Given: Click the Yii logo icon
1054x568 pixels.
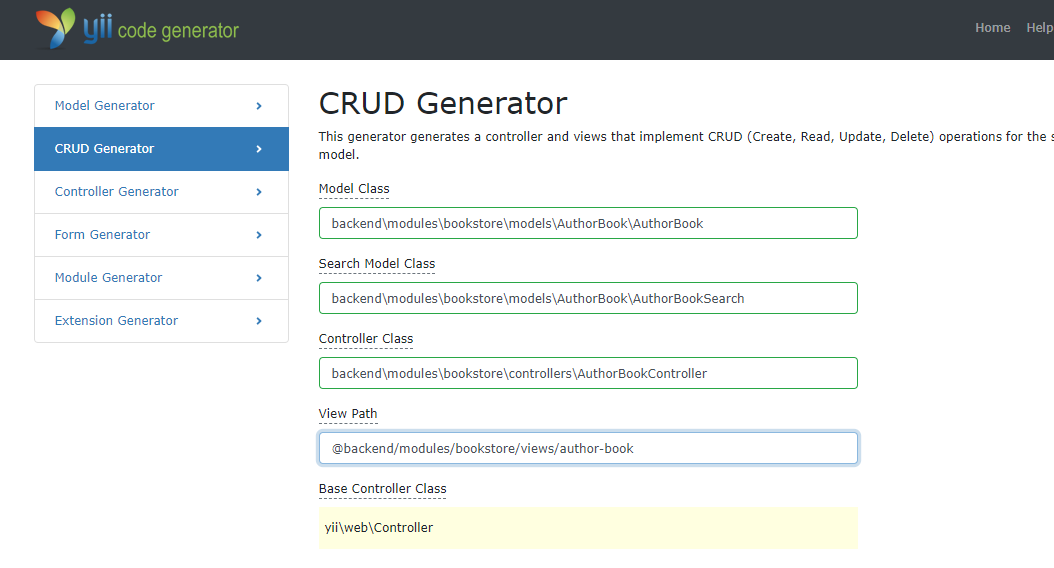Looking at the screenshot, I should click(56, 28).
